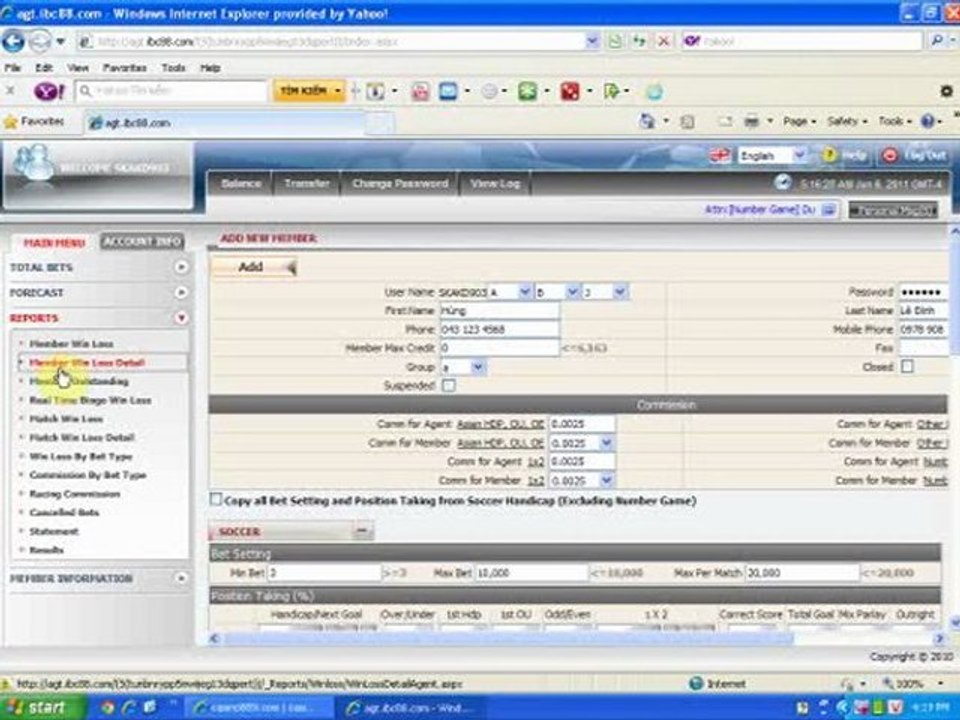Image resolution: width=960 pixels, height=720 pixels.
Task: Open the Tools menu
Action: click(173, 68)
